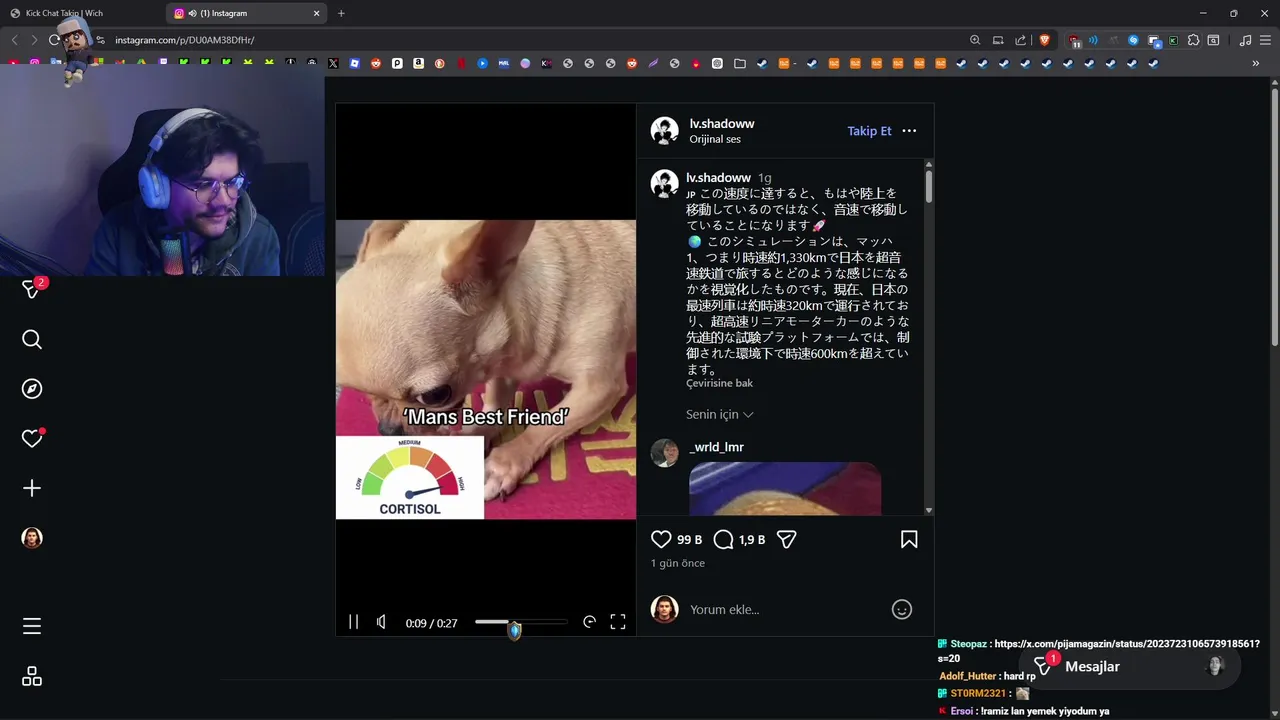
Task: Open the emoji picker in the comment box
Action: (x=902, y=609)
